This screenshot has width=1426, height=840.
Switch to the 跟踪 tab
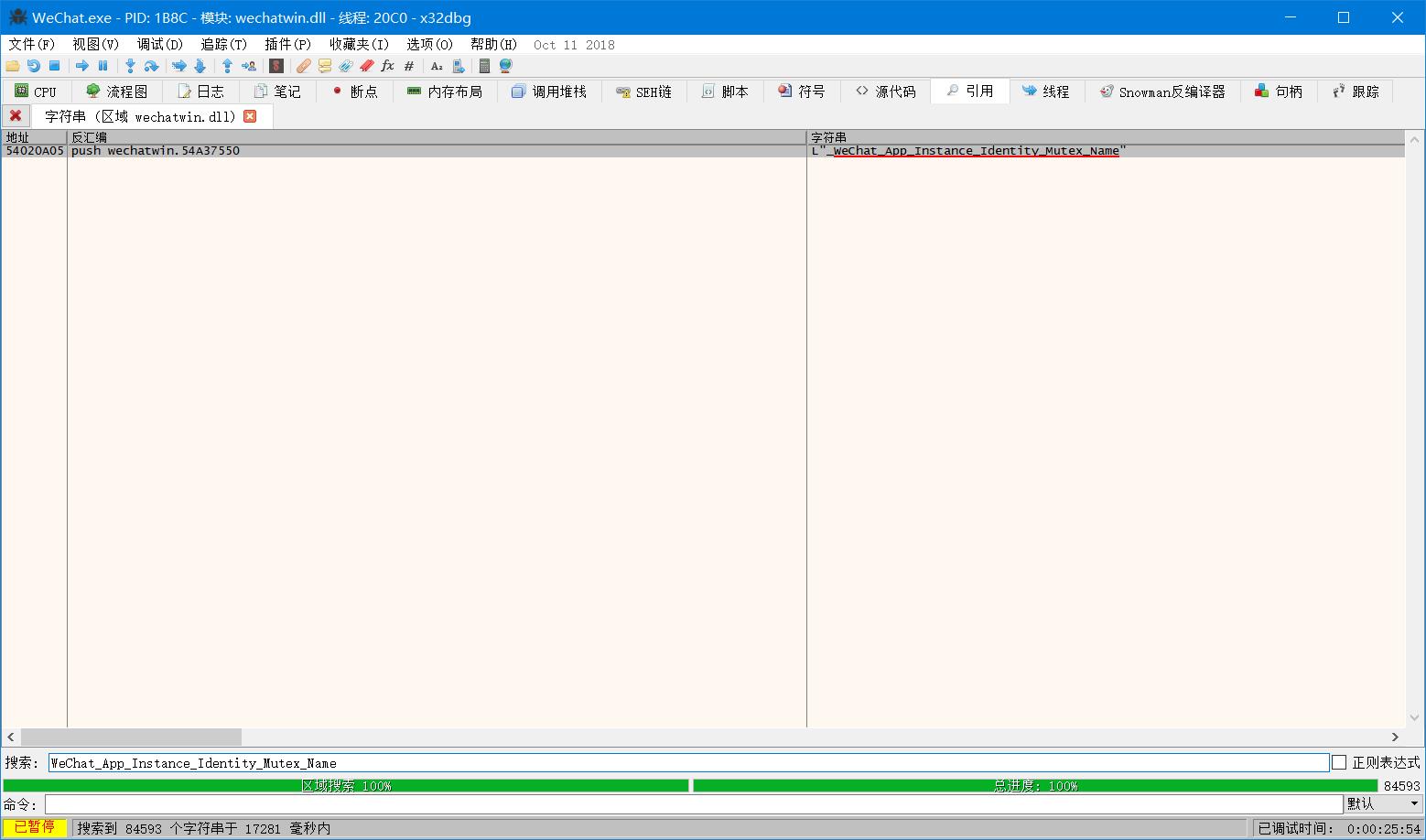pos(1356,92)
